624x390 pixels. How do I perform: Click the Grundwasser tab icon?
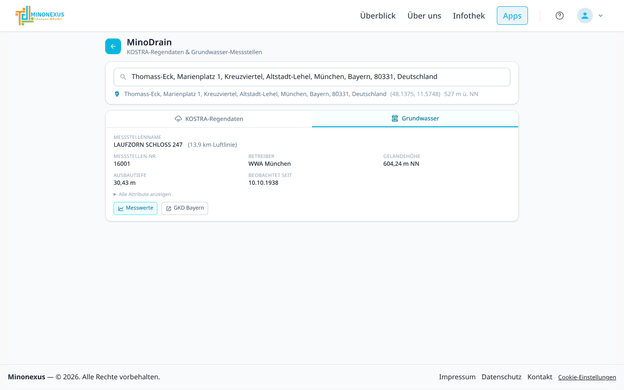[x=394, y=118]
